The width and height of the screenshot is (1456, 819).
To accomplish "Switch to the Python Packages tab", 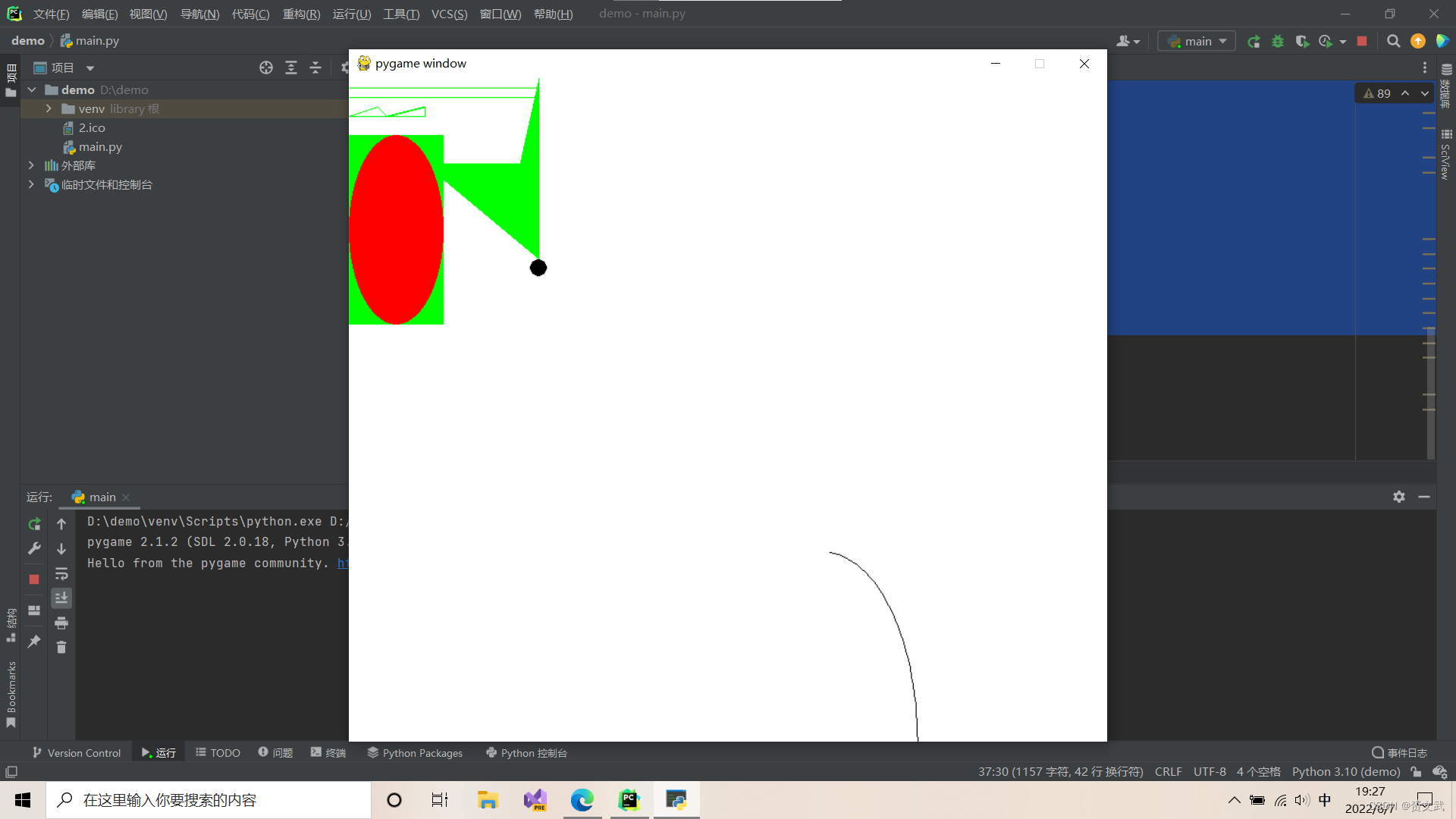I will [x=415, y=753].
